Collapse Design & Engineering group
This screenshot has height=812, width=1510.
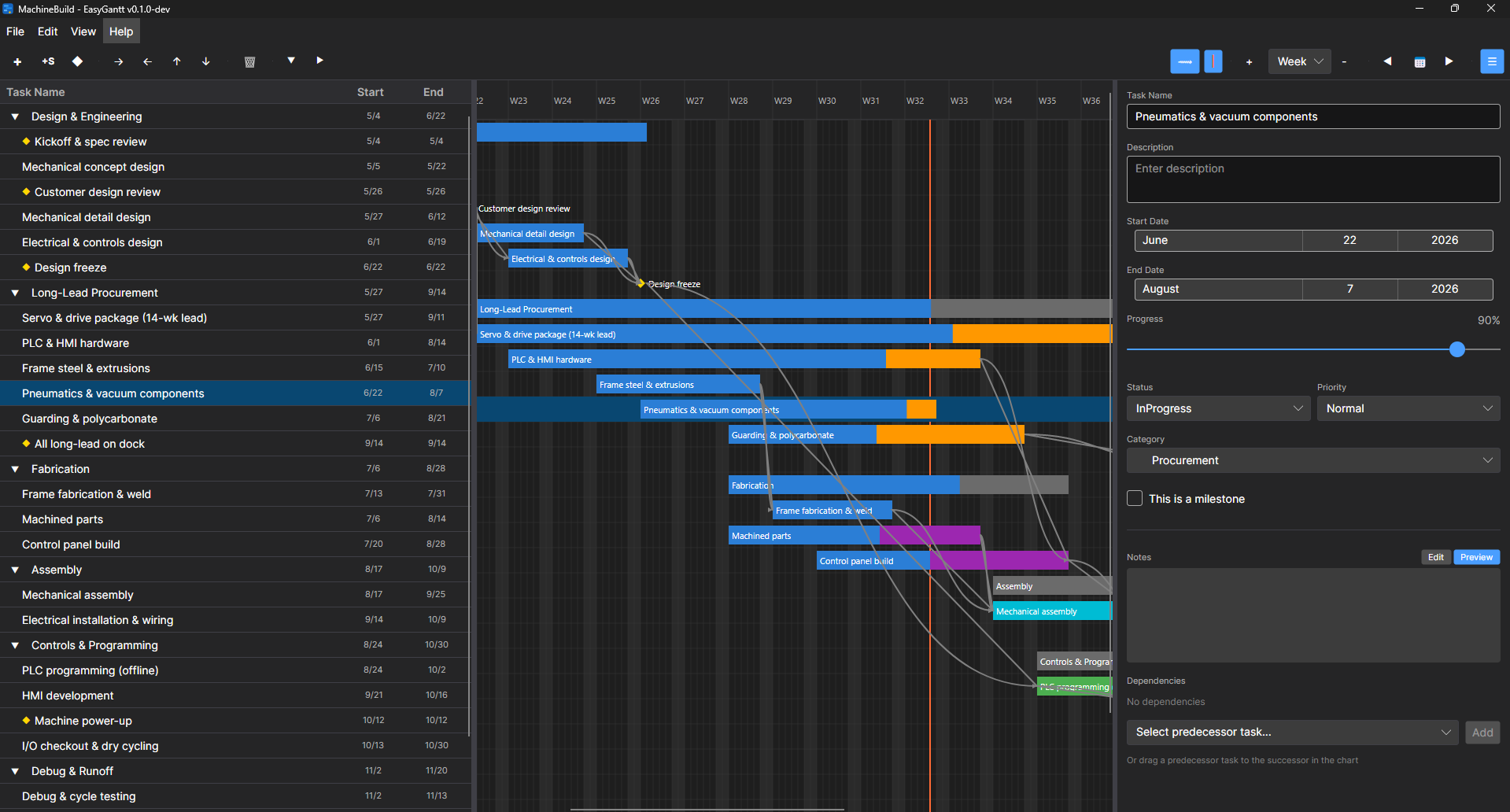pyautogui.click(x=15, y=116)
